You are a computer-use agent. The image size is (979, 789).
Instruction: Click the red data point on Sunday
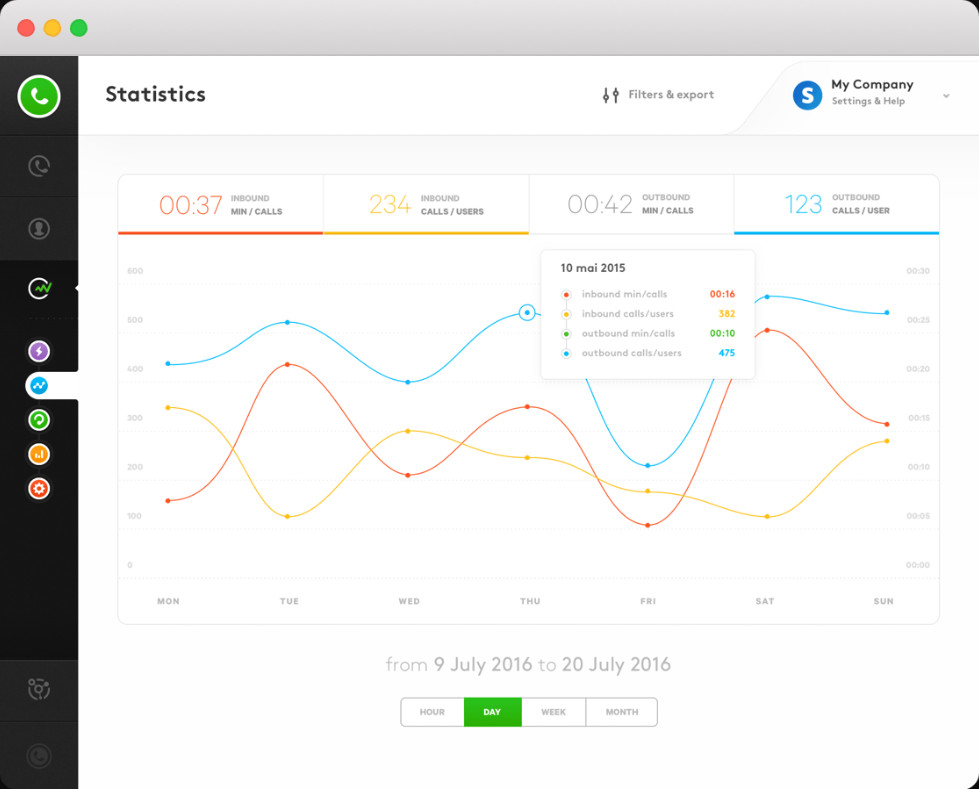point(887,424)
